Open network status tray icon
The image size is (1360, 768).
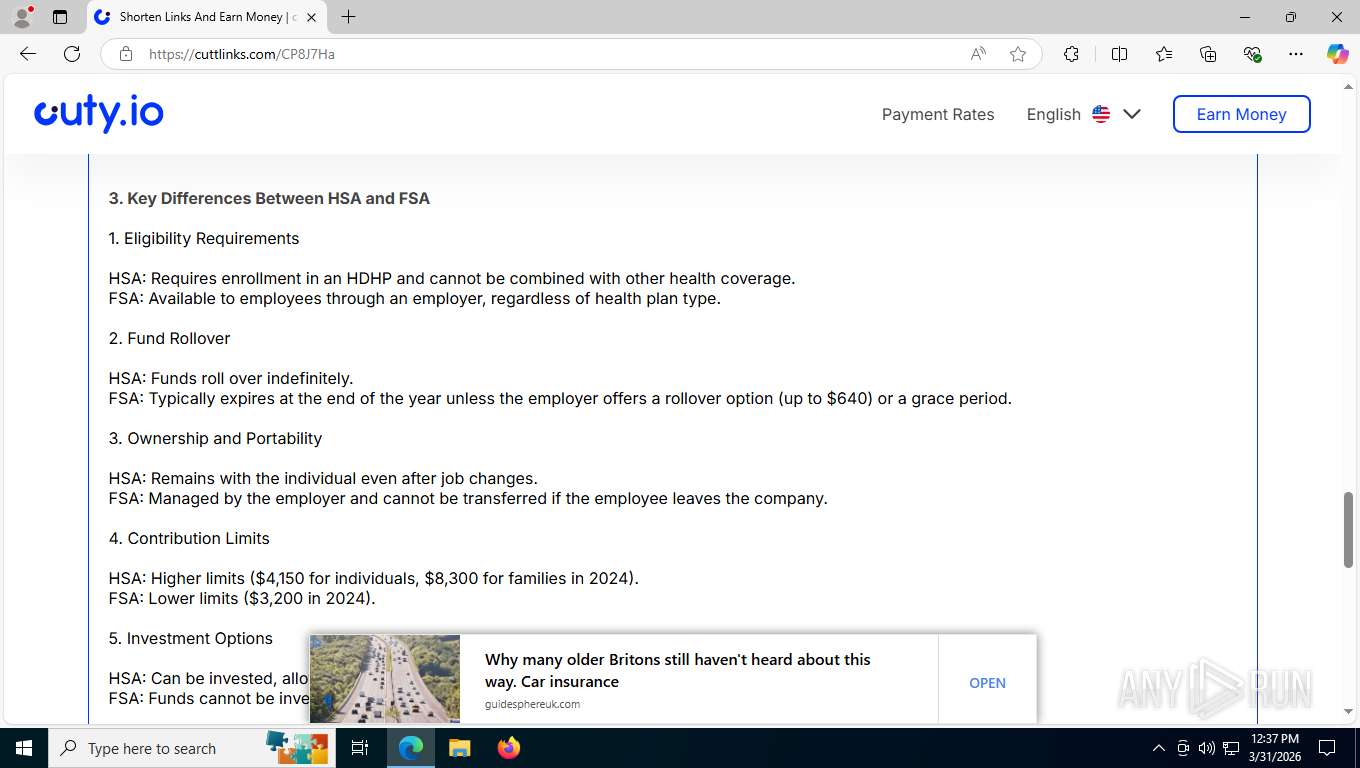(1230, 748)
